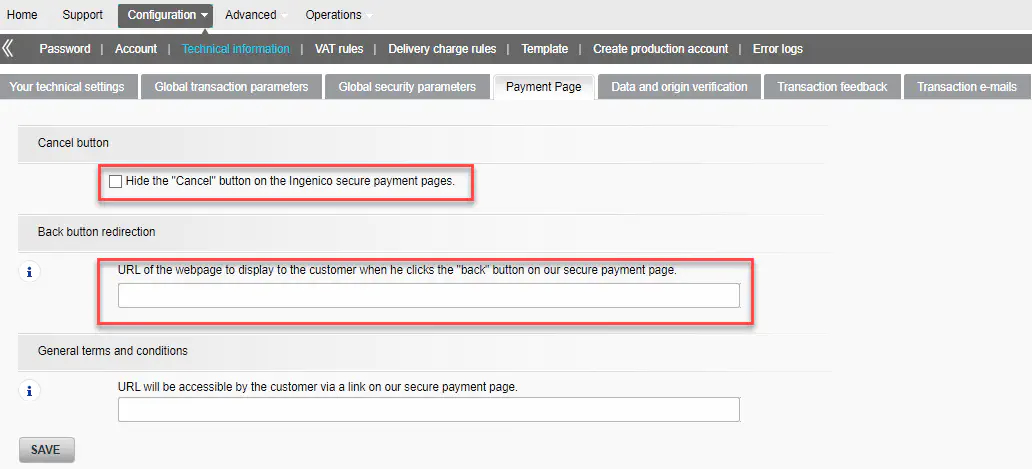Viewport: 1032px width, 469px height.
Task: Open Delivery charge rules page
Action: [442, 49]
